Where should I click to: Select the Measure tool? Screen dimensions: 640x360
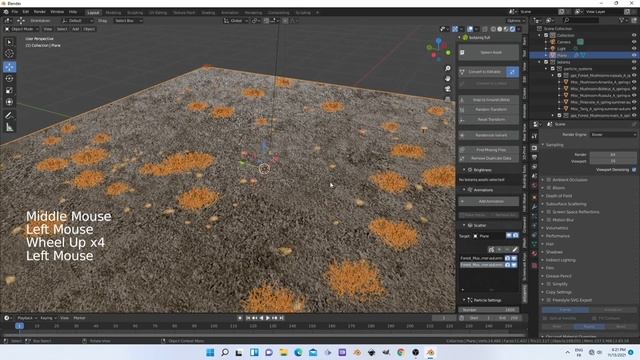tap(9, 128)
